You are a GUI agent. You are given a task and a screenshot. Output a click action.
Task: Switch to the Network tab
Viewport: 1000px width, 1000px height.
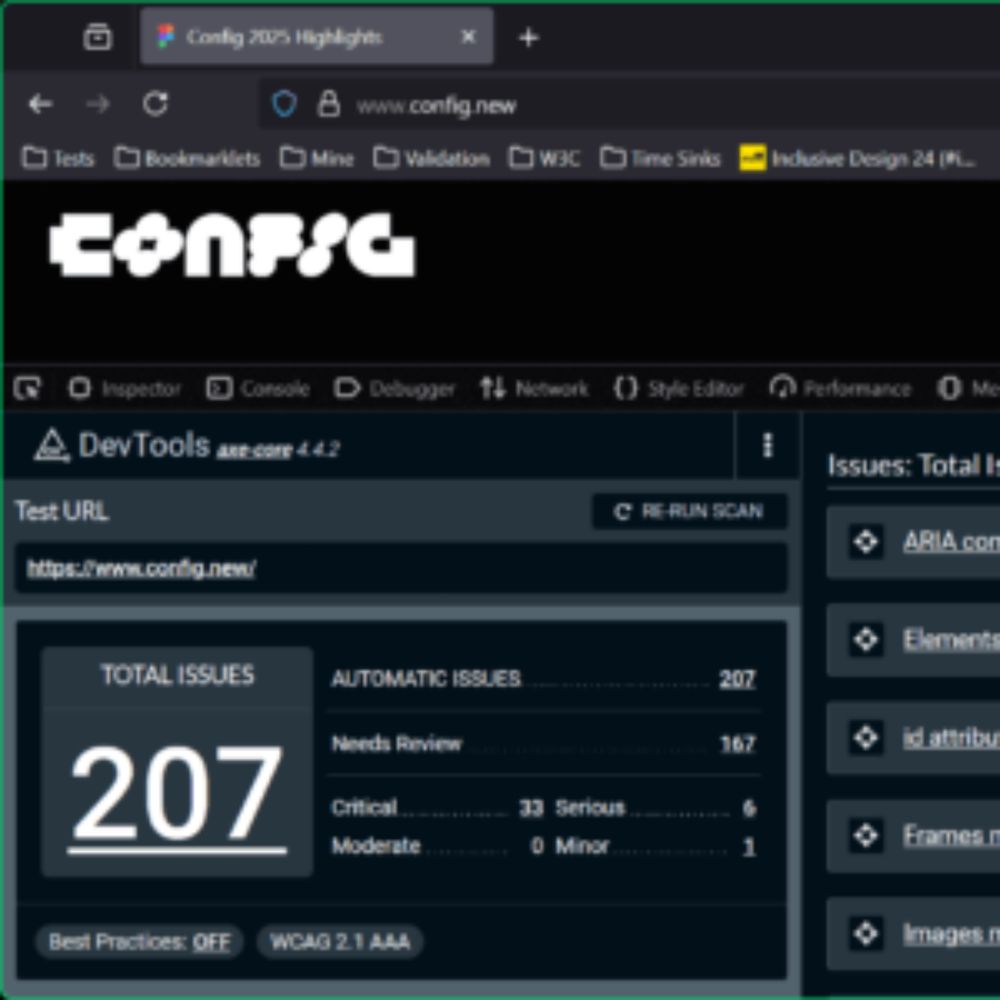pyautogui.click(x=534, y=388)
